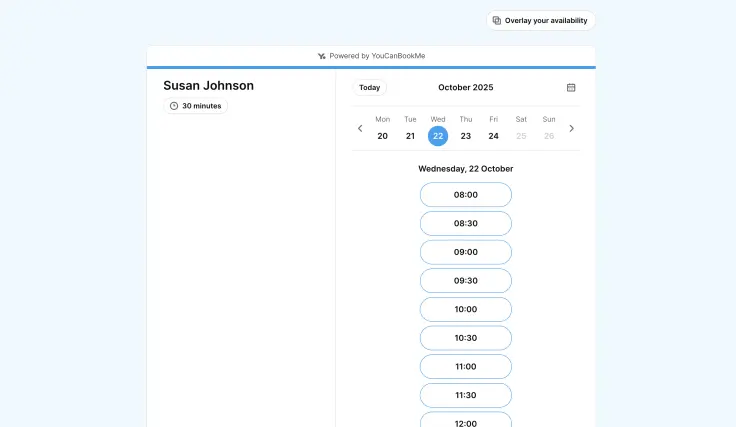Choose the highlighted Wednesday 22 date

438,136
